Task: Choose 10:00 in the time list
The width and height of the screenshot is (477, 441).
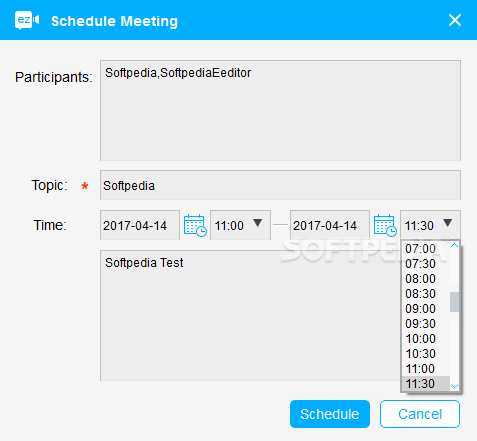Action: [425, 339]
